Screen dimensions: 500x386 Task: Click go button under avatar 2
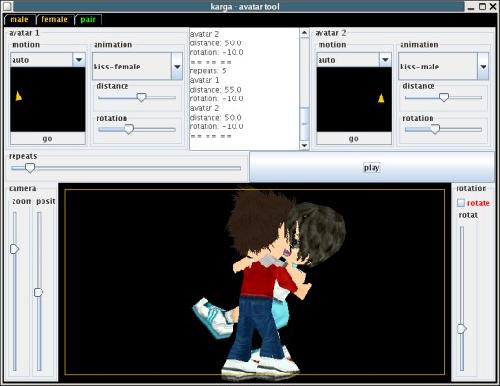pyautogui.click(x=354, y=138)
